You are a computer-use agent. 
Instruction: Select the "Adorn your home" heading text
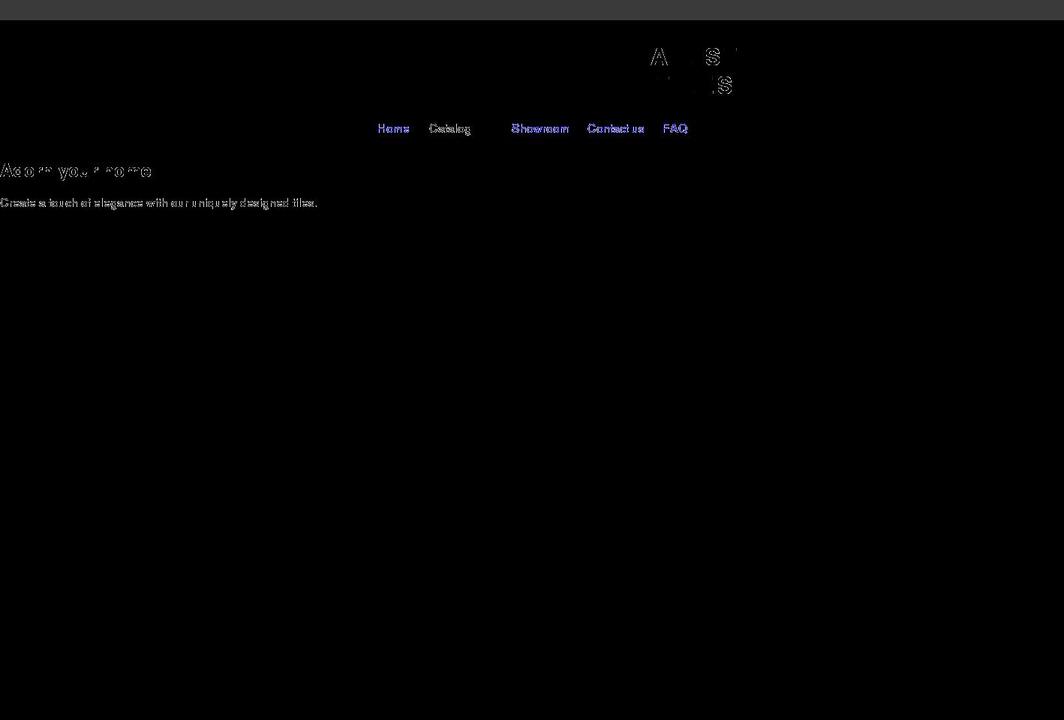click(x=75, y=171)
